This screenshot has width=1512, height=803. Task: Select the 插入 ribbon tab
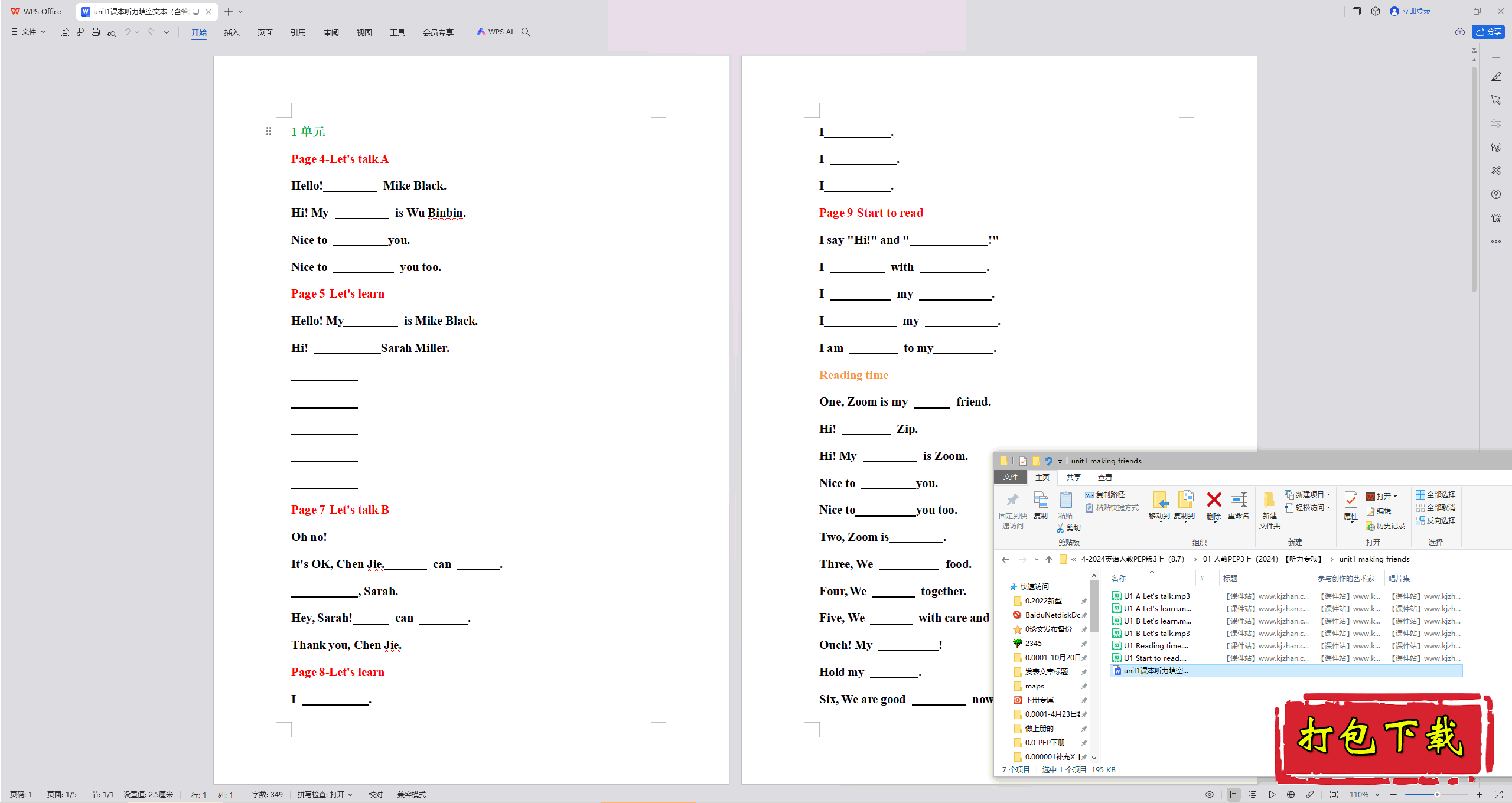pyautogui.click(x=232, y=32)
